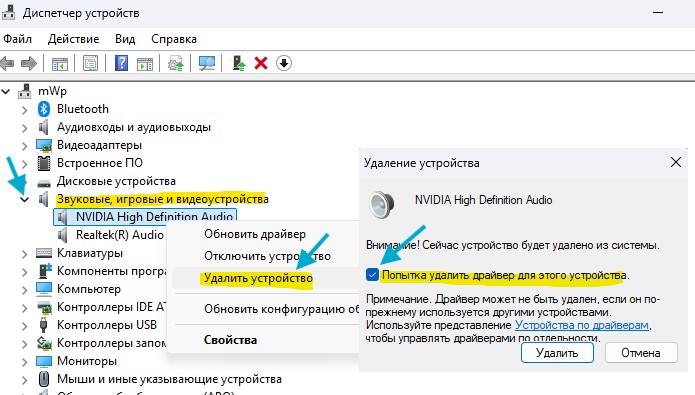The width and height of the screenshot is (695, 395).
Task: Expand the Мониторы category
Action: coord(24,362)
